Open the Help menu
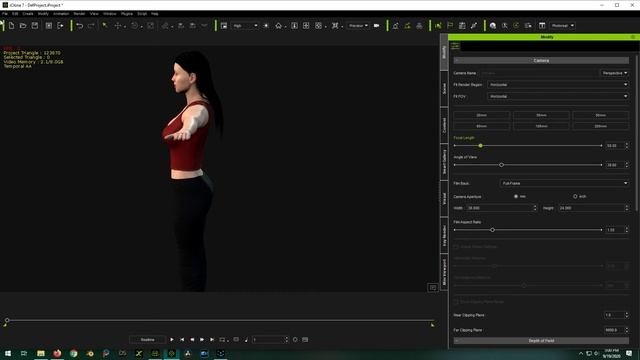640x360 pixels. pyautogui.click(x=154, y=14)
